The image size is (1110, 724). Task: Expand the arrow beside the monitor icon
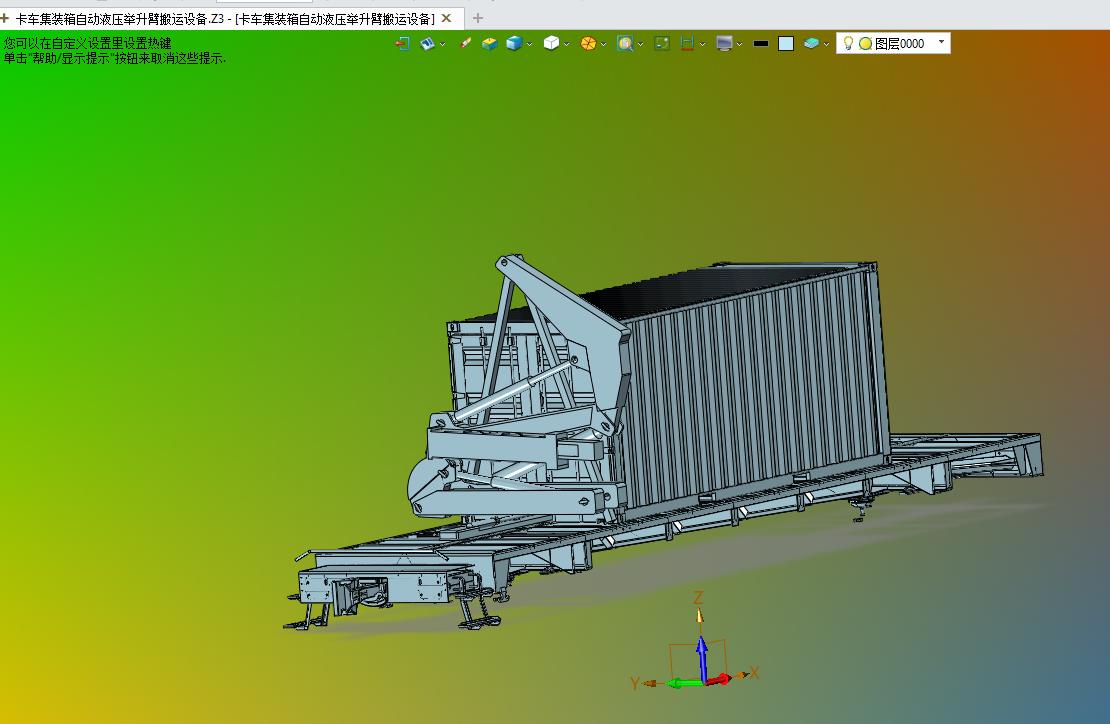739,45
